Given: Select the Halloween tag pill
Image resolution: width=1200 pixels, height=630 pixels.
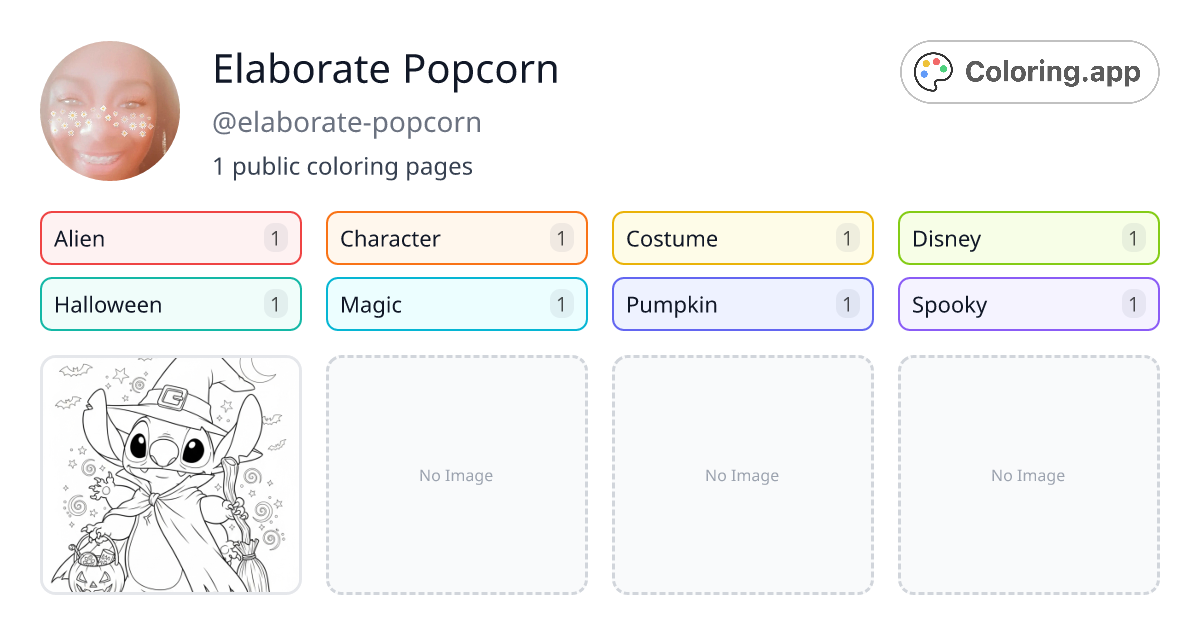Looking at the screenshot, I should click(x=170, y=304).
